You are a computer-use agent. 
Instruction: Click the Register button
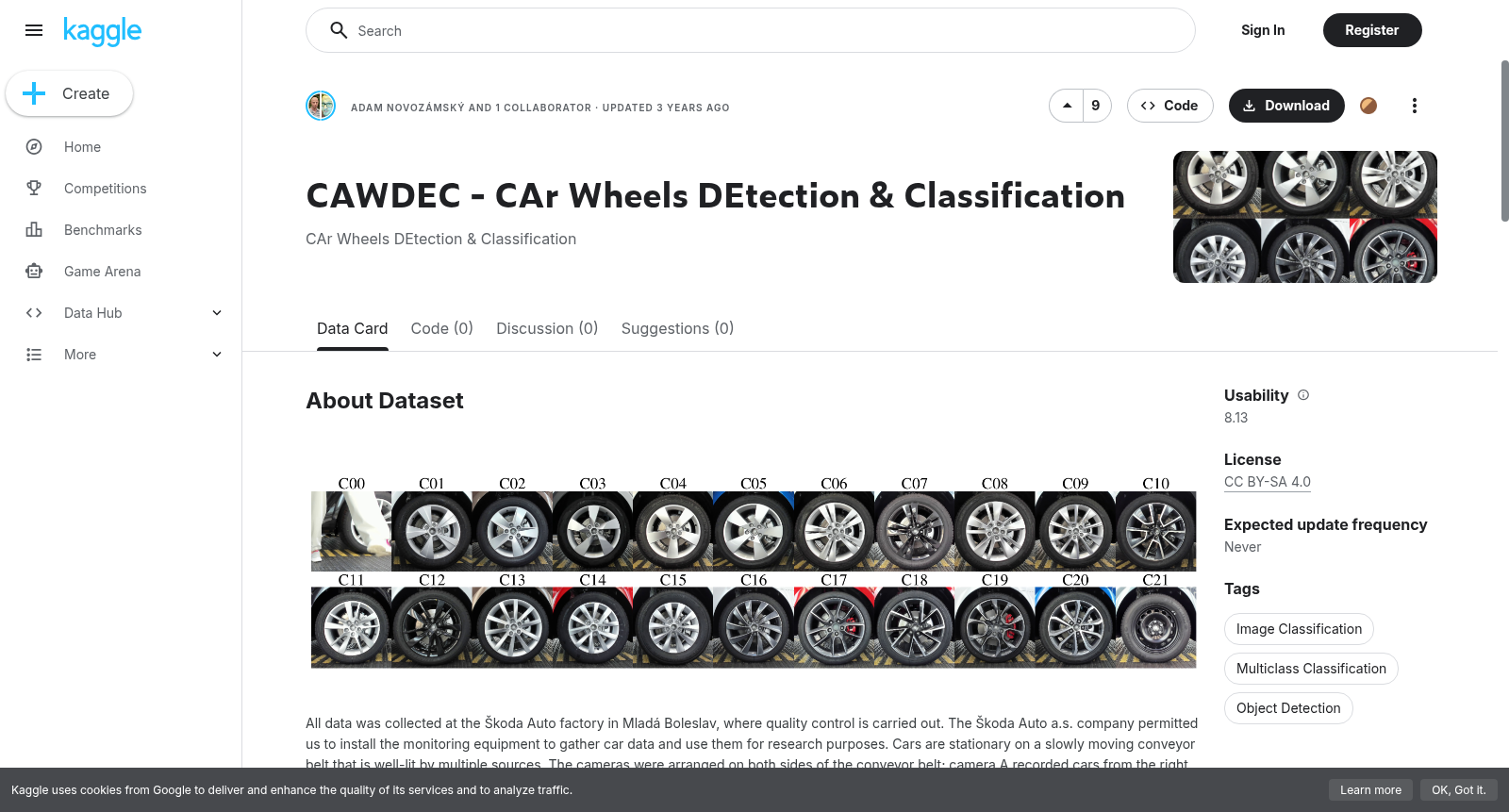pos(1372,30)
